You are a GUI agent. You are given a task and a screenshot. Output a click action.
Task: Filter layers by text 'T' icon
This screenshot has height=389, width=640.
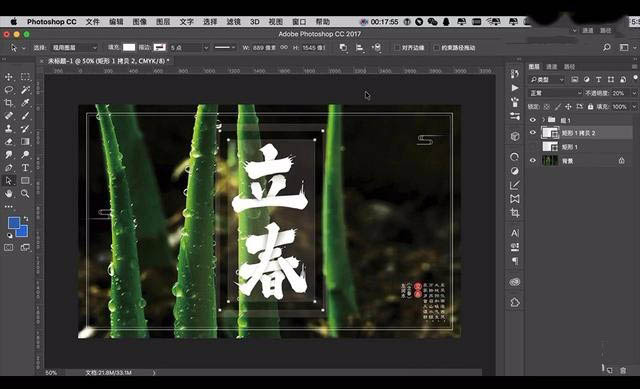click(x=598, y=80)
